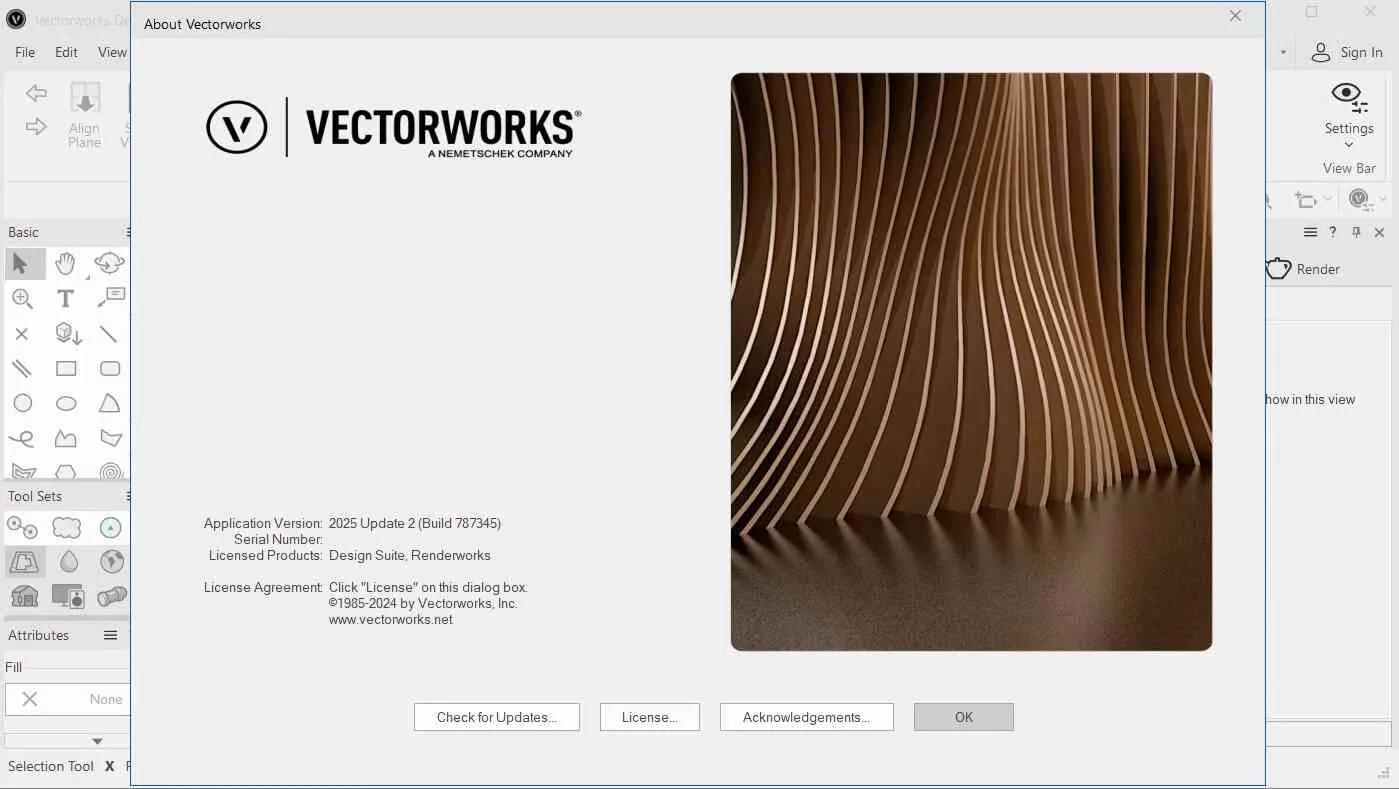Click the Check for Updates button
1399x789 pixels.
[x=497, y=717]
